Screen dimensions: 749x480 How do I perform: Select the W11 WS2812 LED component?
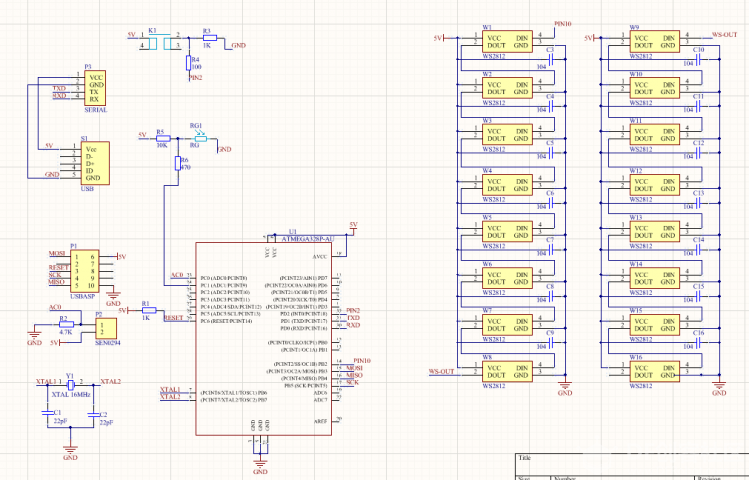coord(654,135)
